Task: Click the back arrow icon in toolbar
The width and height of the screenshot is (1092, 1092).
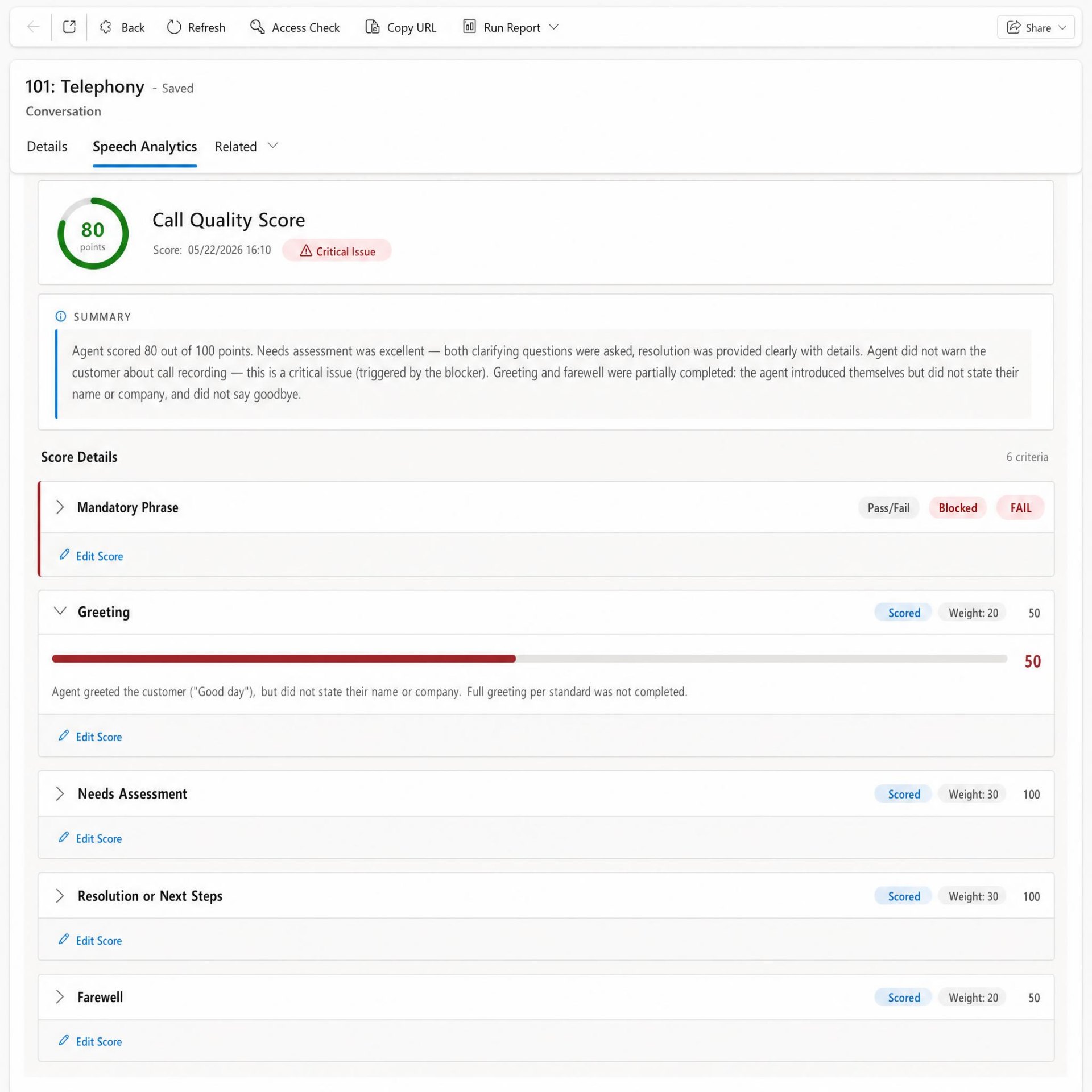Action: point(34,27)
